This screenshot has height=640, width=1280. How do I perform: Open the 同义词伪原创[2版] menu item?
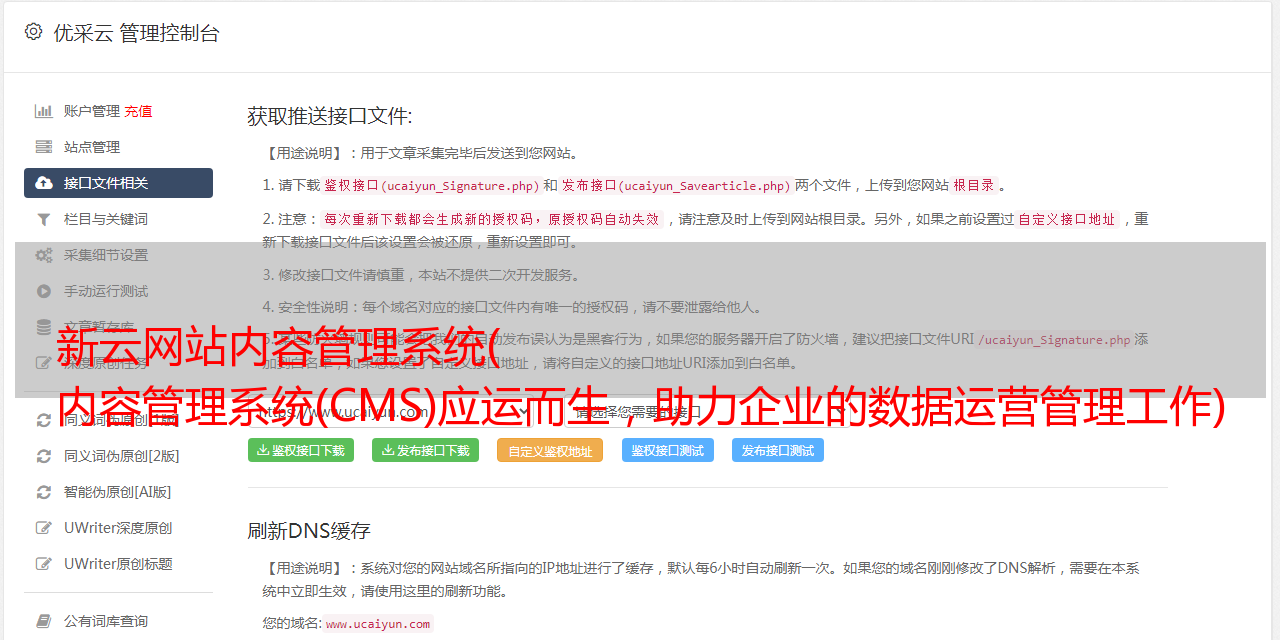tap(118, 456)
